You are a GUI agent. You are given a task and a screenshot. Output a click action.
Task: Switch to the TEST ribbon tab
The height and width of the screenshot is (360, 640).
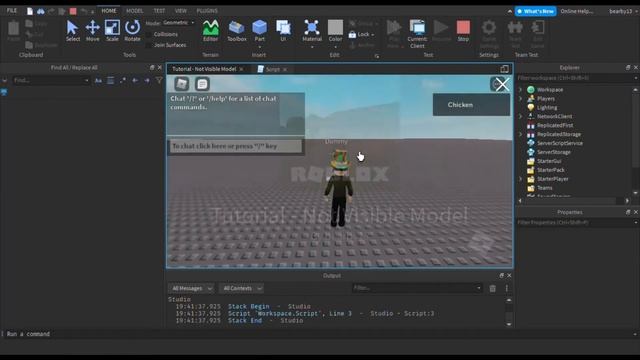159,11
